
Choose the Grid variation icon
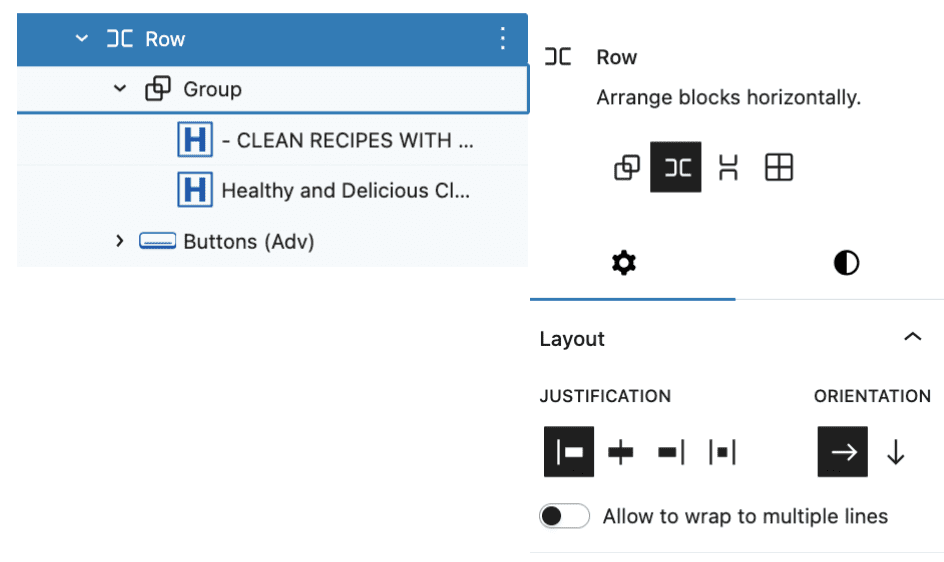778,167
